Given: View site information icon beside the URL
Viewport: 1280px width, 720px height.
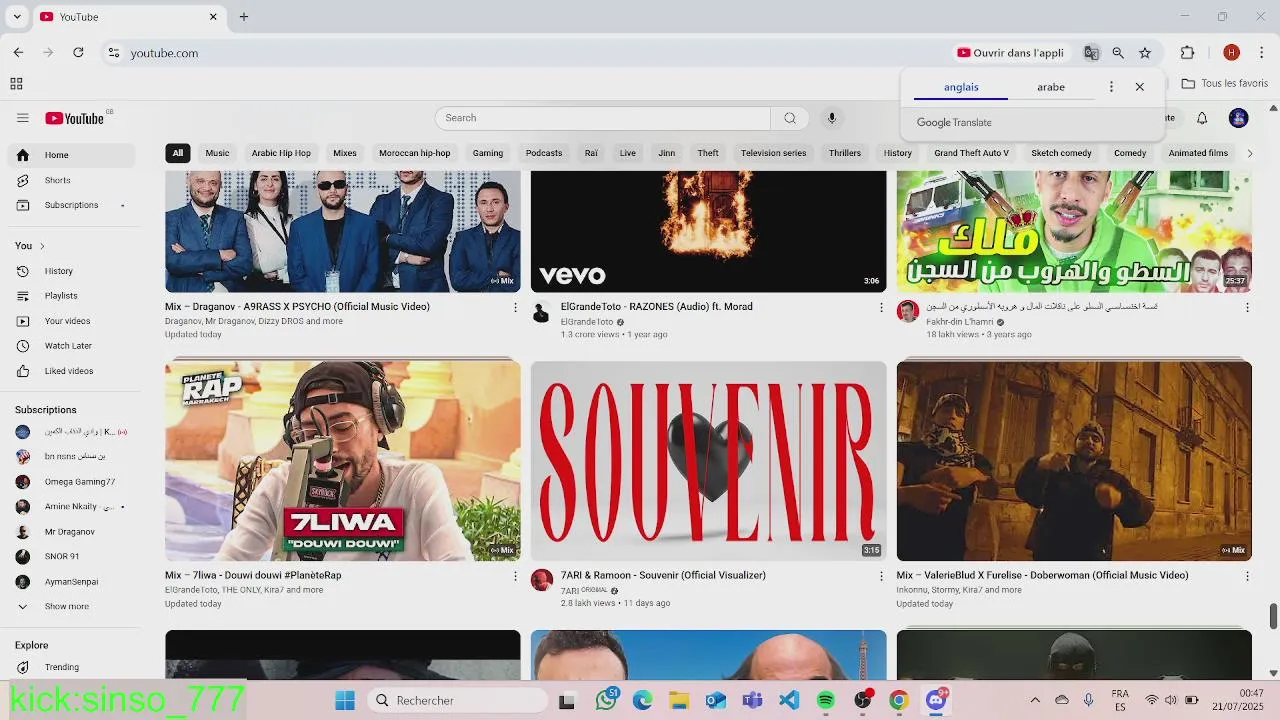Looking at the screenshot, I should coord(114,53).
